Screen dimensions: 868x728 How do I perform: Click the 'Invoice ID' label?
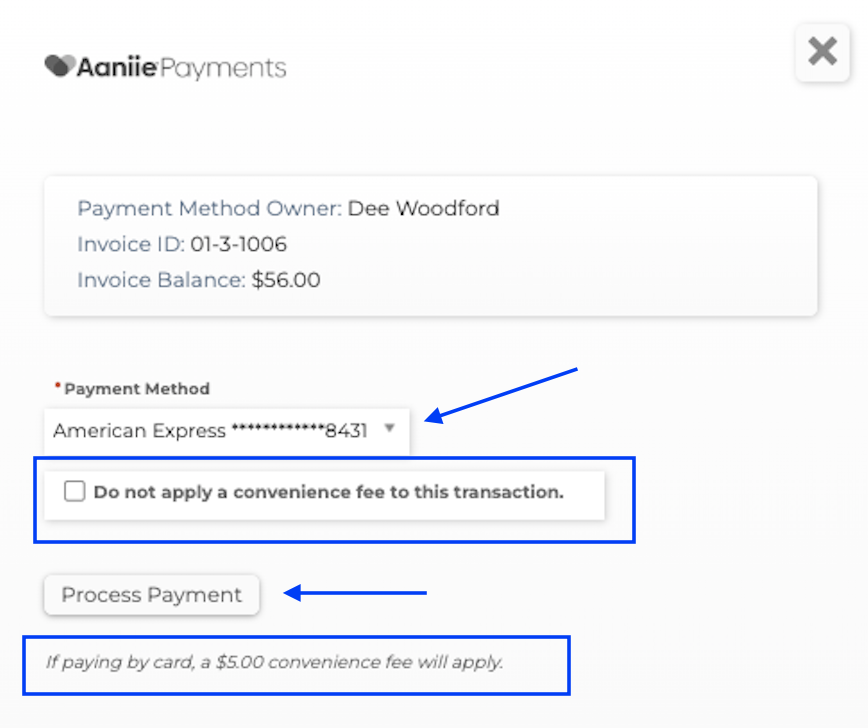tap(131, 245)
